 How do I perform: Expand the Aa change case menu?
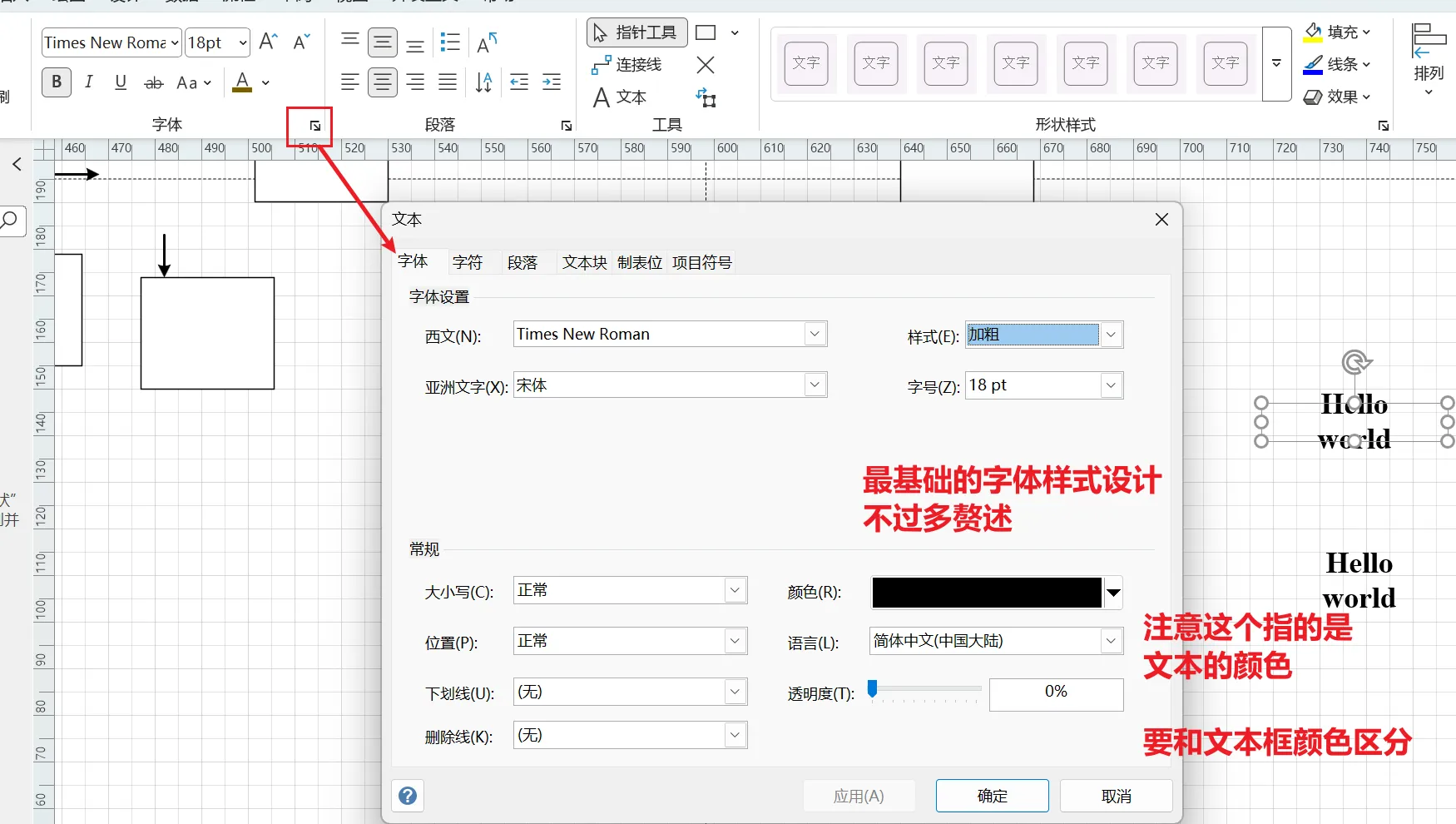coord(195,82)
